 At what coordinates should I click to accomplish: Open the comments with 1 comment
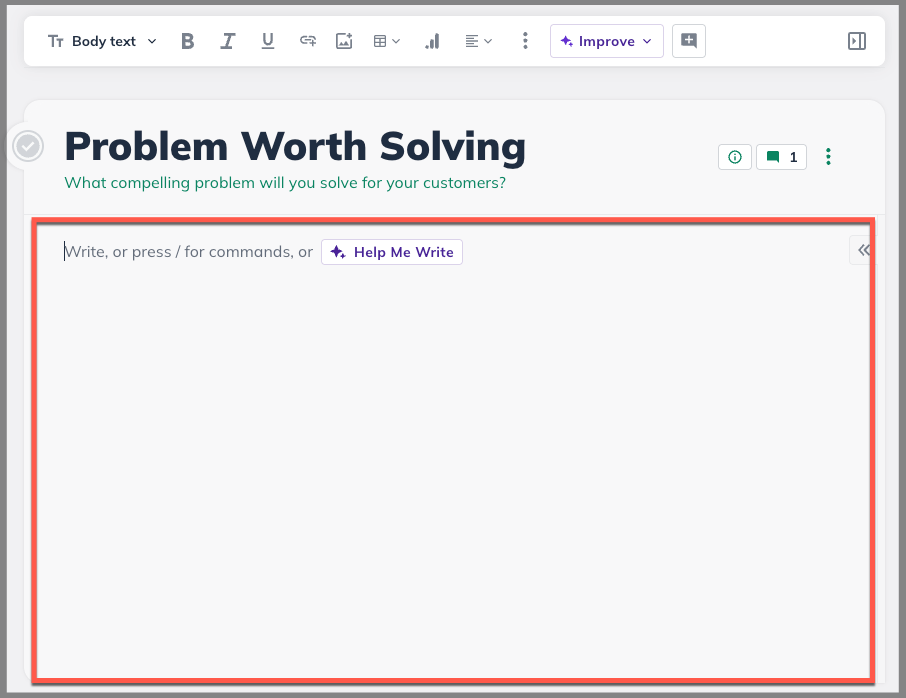tap(781, 157)
